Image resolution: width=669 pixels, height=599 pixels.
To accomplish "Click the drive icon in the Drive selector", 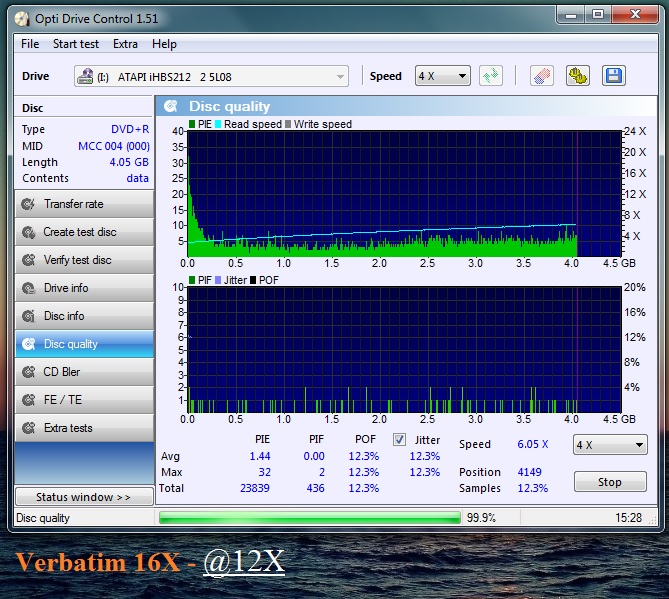I will pyautogui.click(x=85, y=76).
